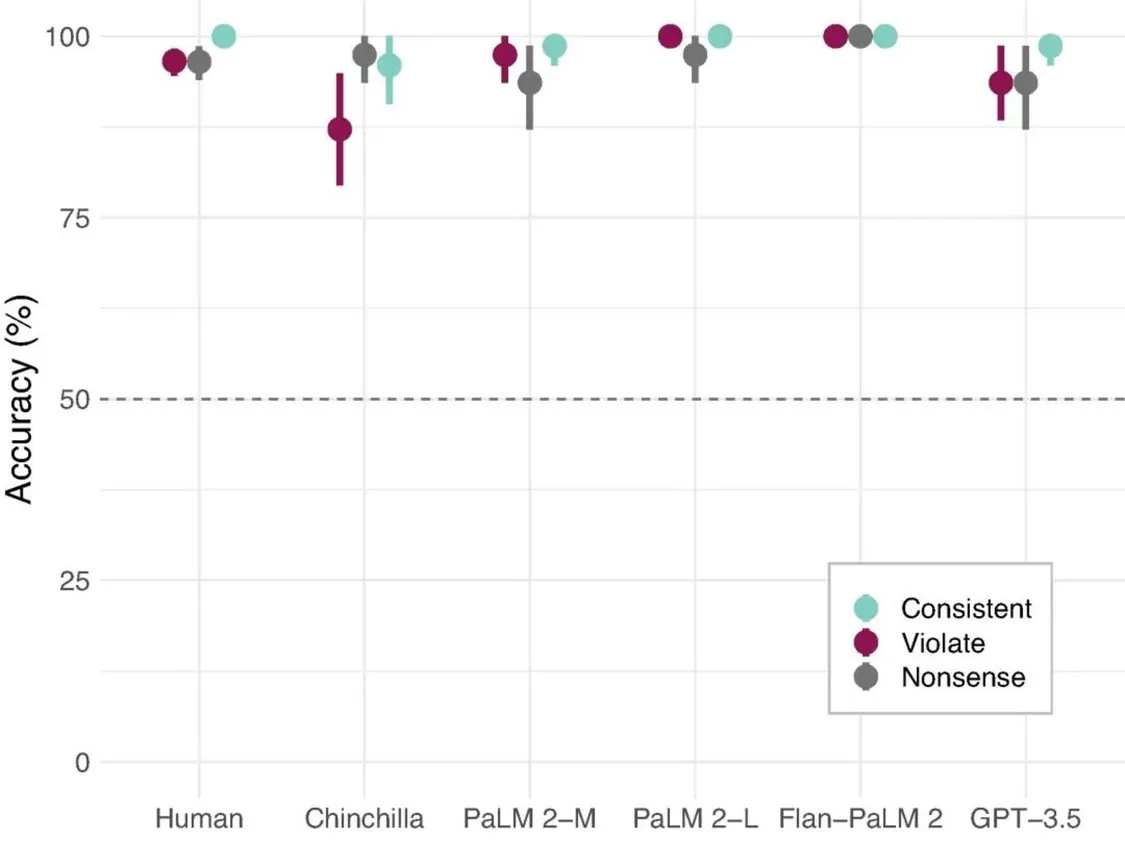The width and height of the screenshot is (1125, 841).
Task: Click Chinchilla's maroon Violate data point
Action: tap(339, 129)
